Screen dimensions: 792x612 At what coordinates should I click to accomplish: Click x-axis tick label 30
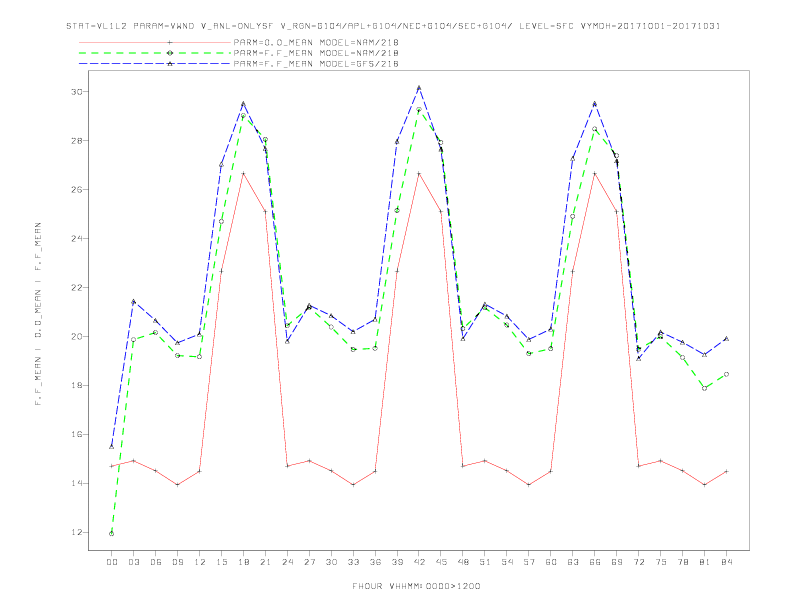click(331, 562)
